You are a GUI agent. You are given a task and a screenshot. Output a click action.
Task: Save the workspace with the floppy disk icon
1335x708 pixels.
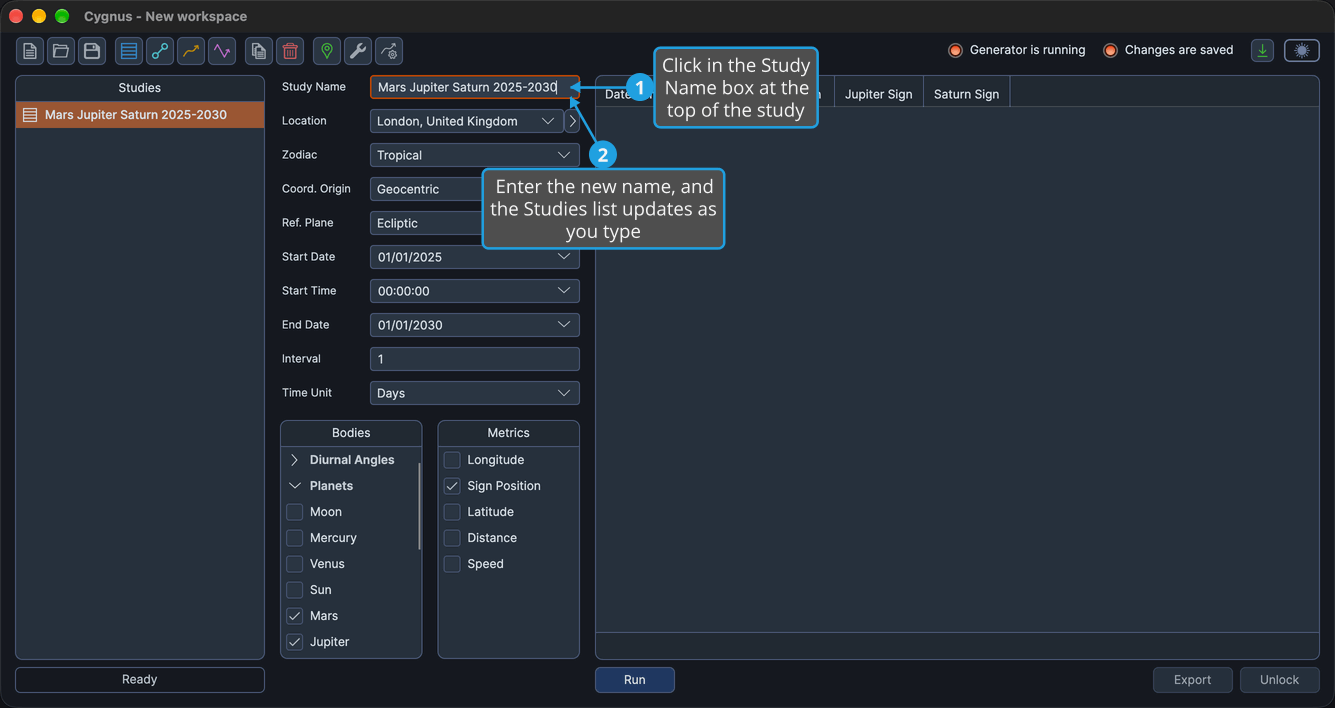pos(92,51)
